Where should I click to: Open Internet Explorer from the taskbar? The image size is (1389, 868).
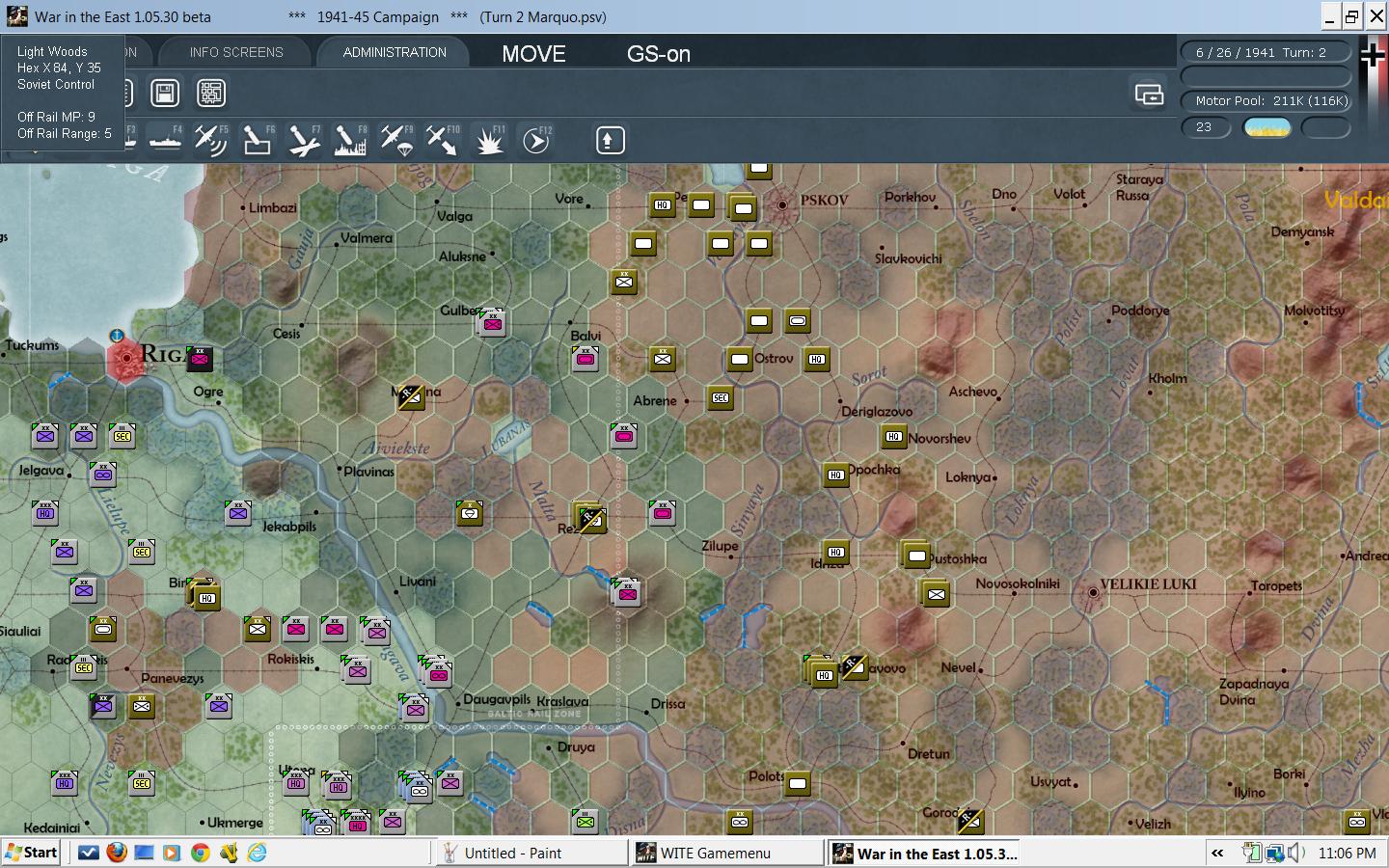(257, 853)
